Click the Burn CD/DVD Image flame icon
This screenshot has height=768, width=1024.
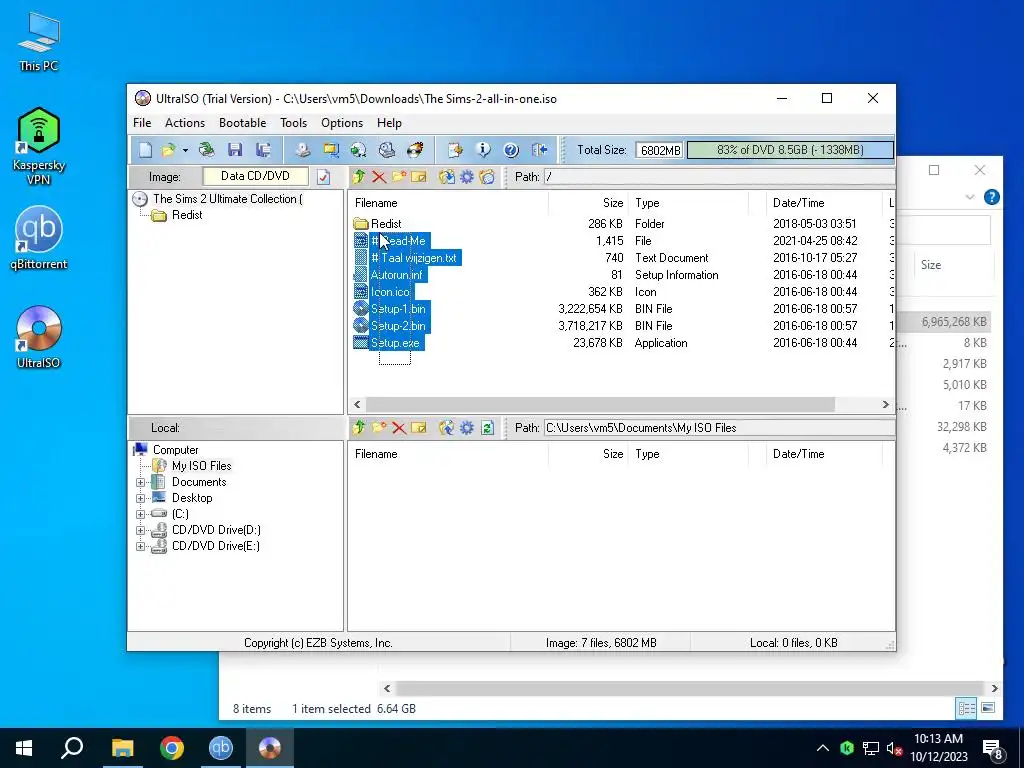pos(415,150)
